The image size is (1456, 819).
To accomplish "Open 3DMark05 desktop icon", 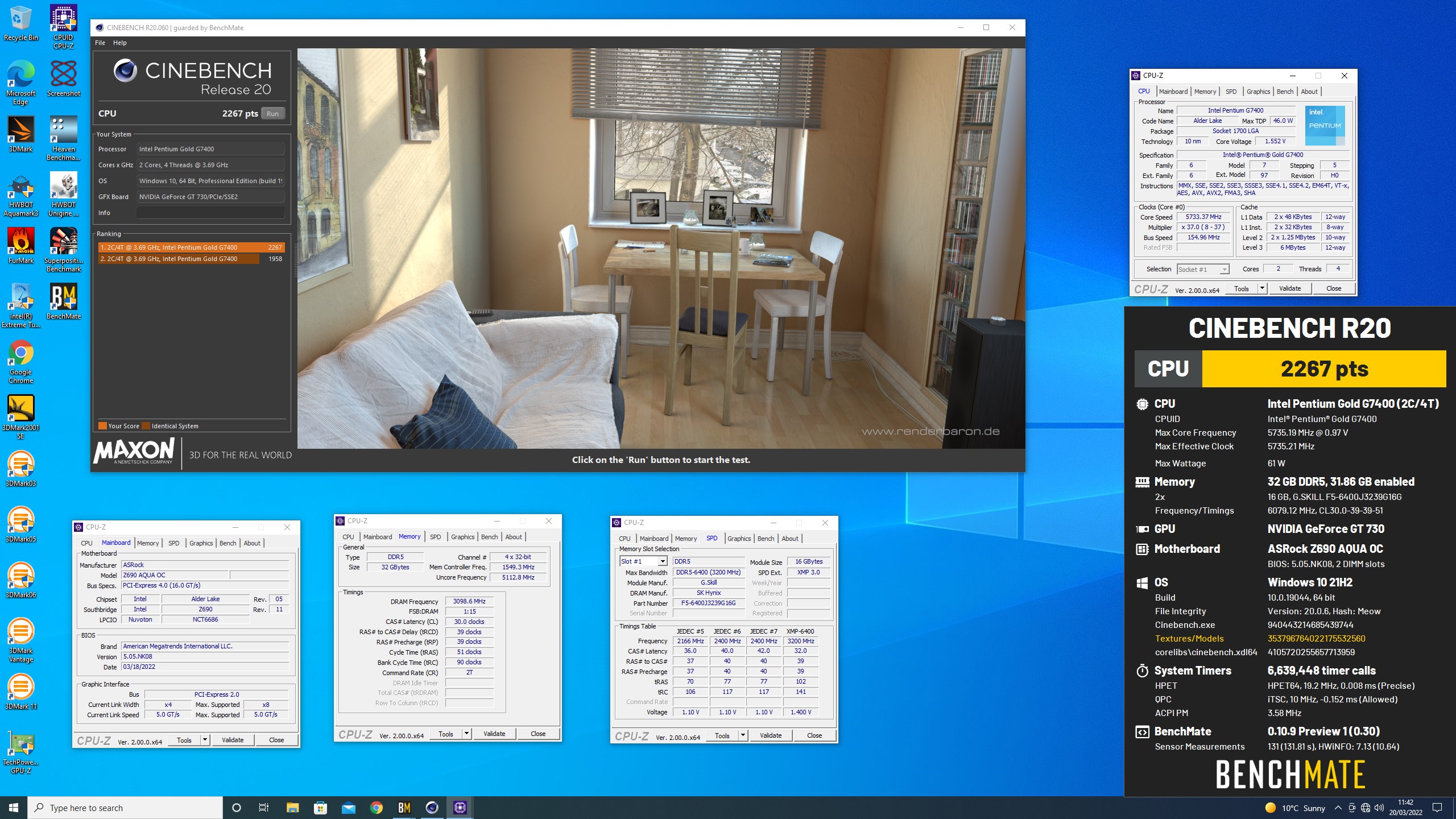I will coord(20,524).
